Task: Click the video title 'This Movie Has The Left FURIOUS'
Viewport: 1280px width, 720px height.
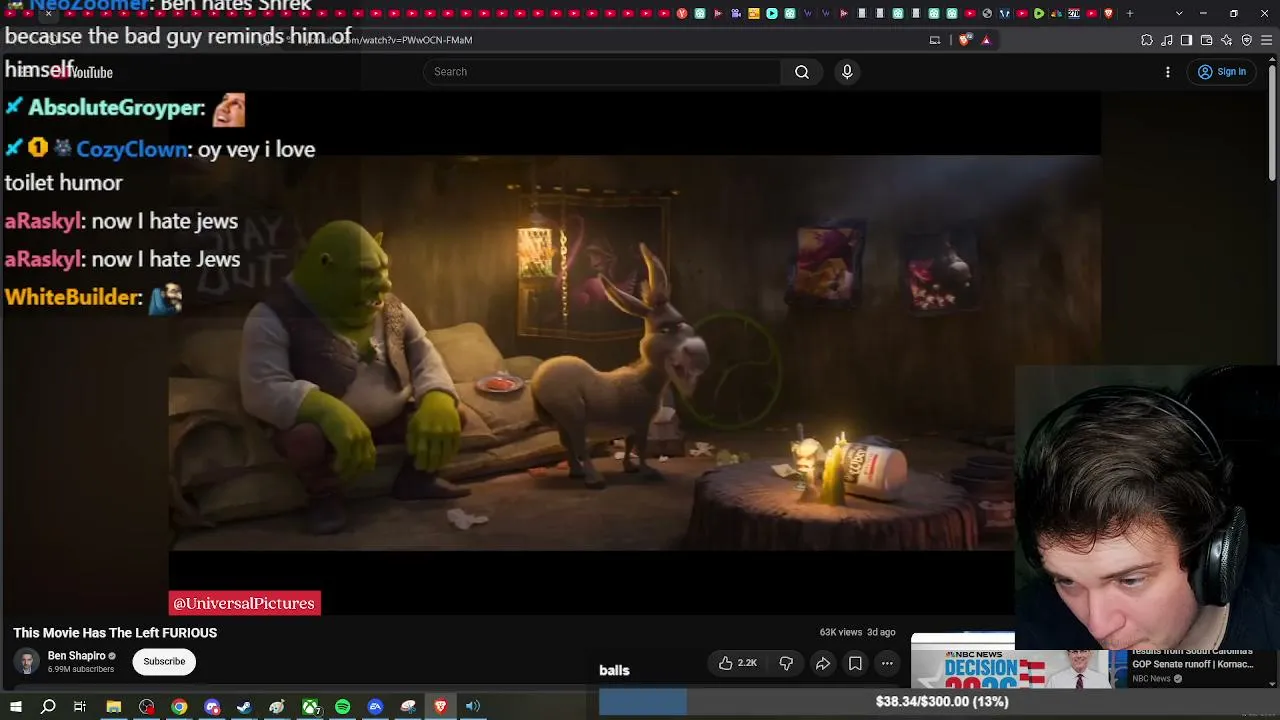Action: [115, 633]
